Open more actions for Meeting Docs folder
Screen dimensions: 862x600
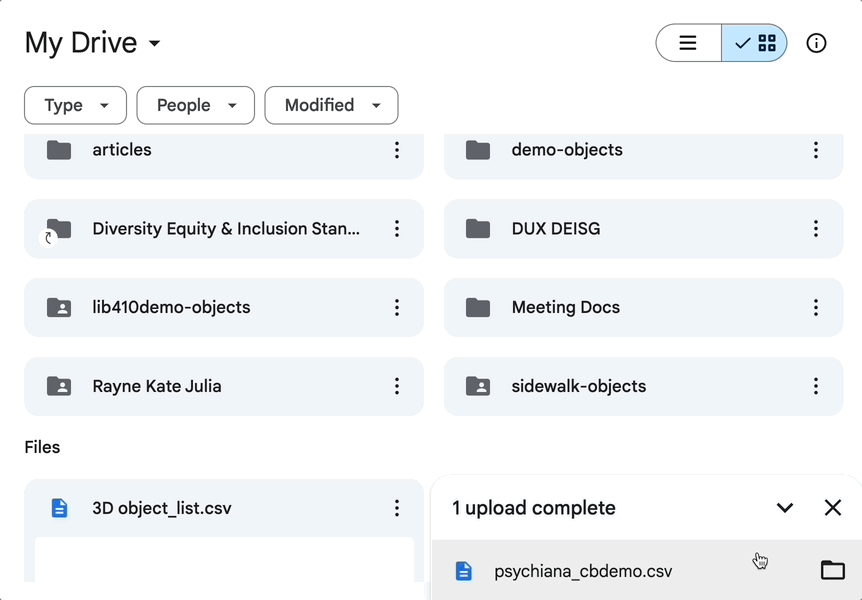click(815, 307)
